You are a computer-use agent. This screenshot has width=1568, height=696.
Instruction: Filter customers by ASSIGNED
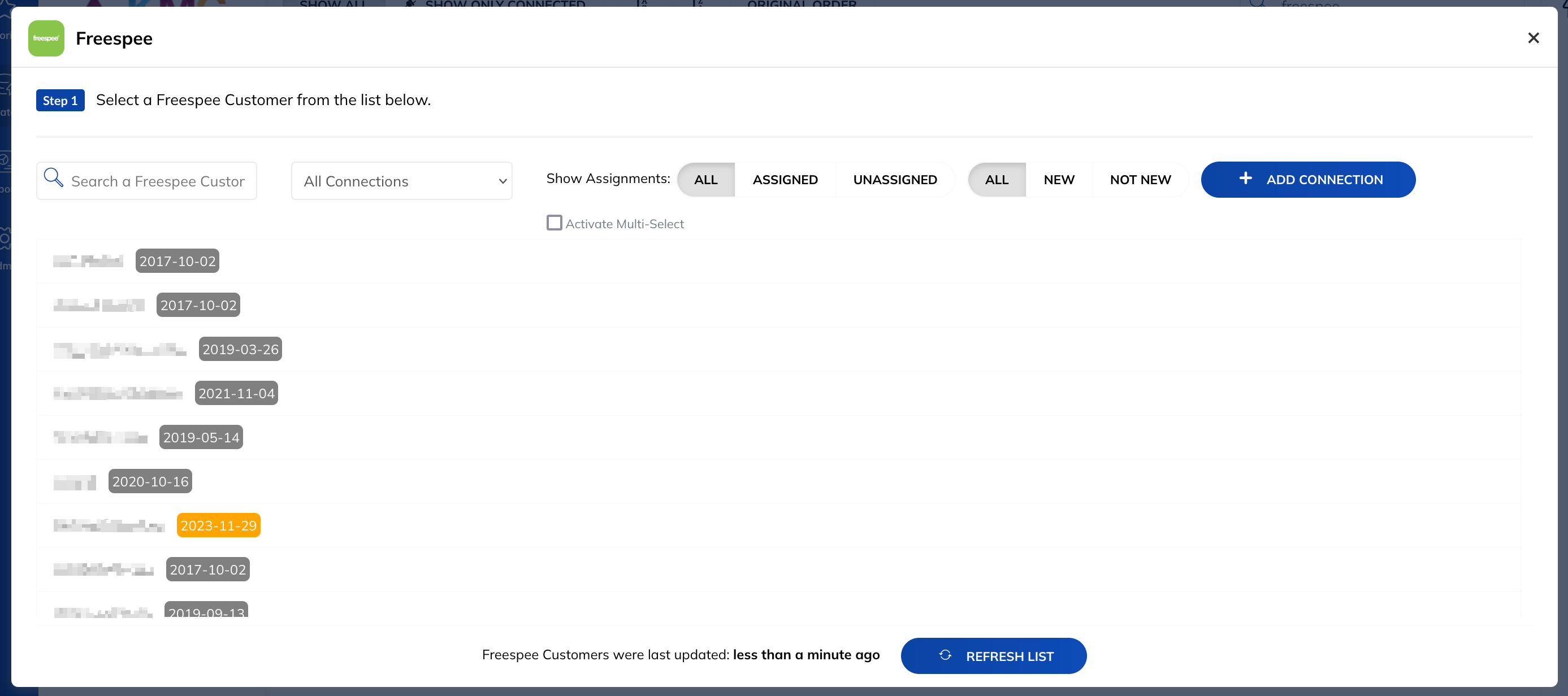785,179
